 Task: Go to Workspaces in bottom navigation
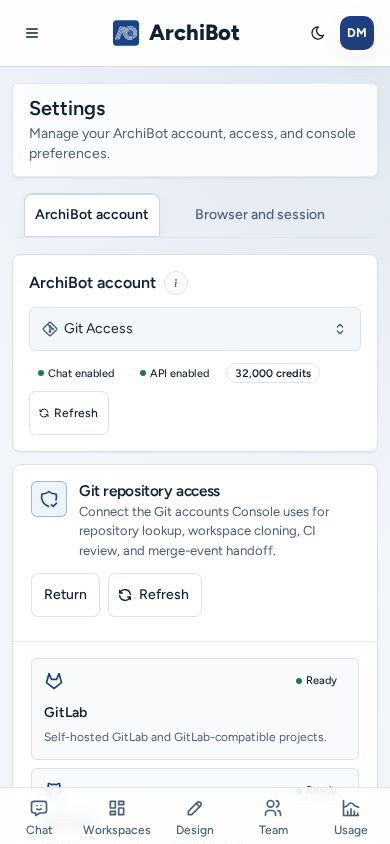117,817
